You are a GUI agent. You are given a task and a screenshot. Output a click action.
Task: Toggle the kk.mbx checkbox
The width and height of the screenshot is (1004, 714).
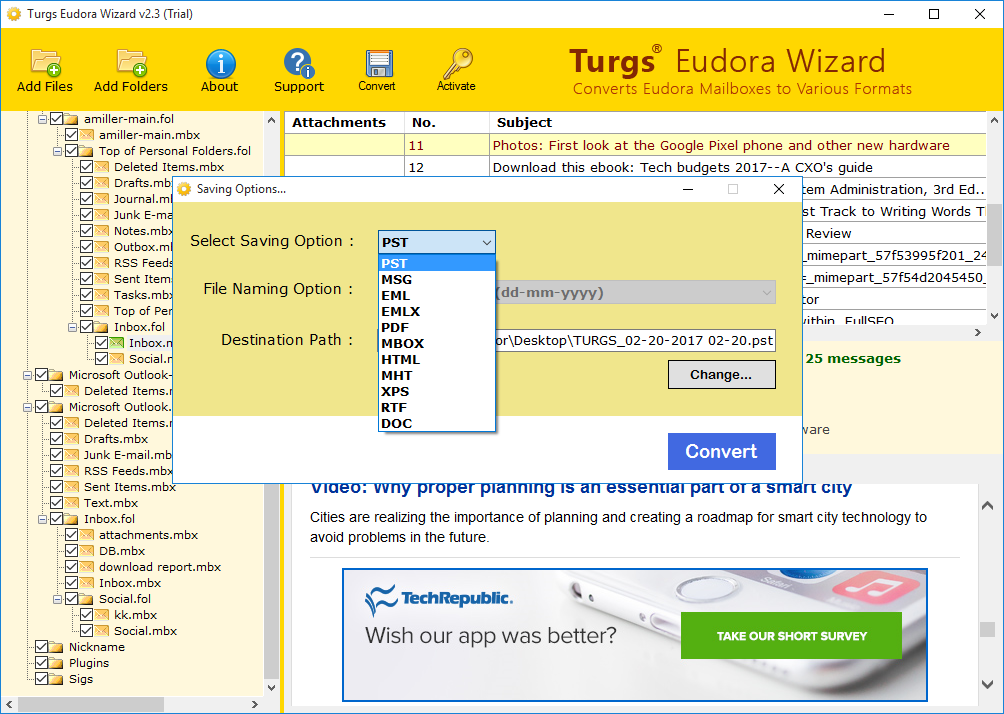click(86, 615)
